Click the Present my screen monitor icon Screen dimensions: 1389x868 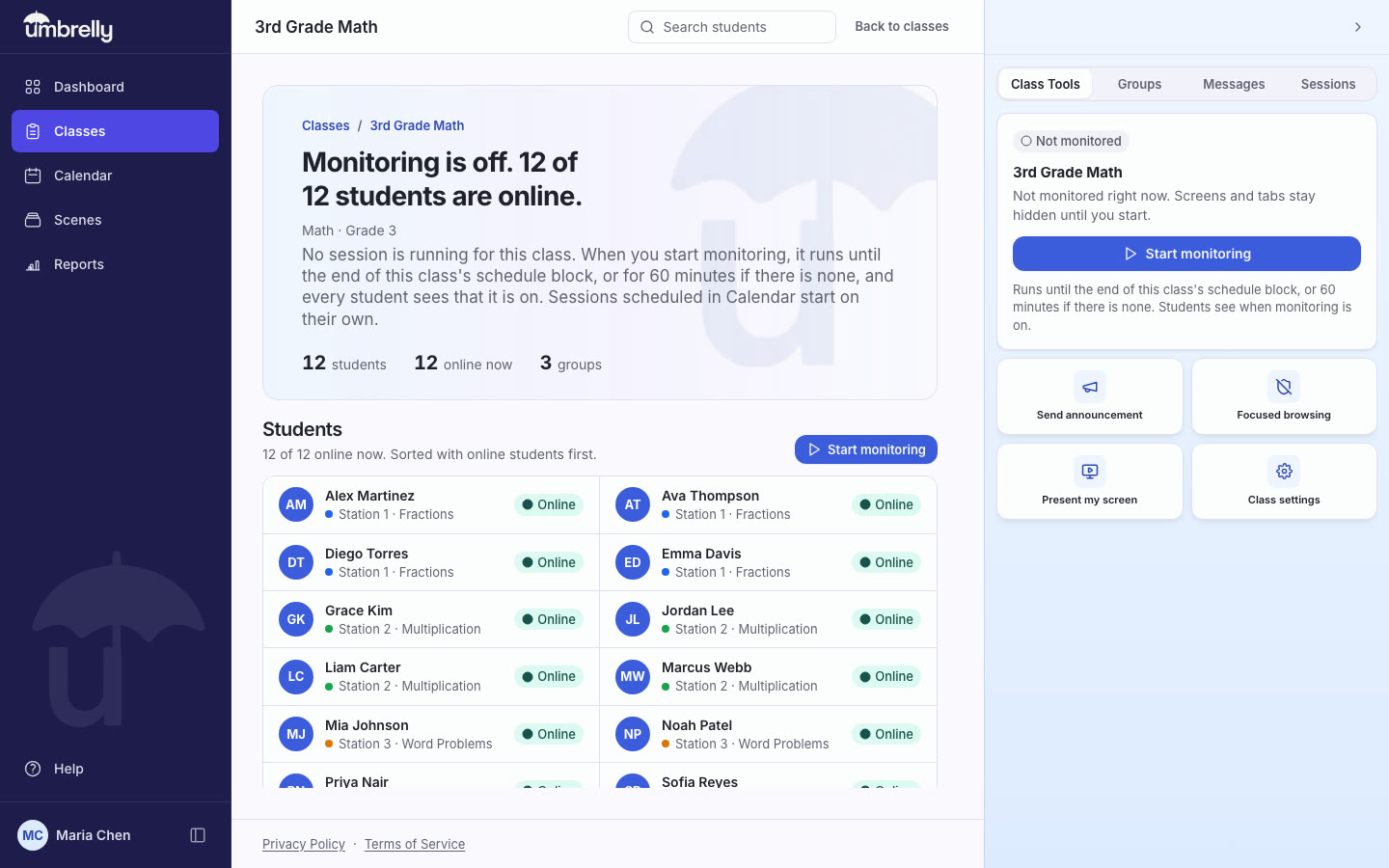1090,472
